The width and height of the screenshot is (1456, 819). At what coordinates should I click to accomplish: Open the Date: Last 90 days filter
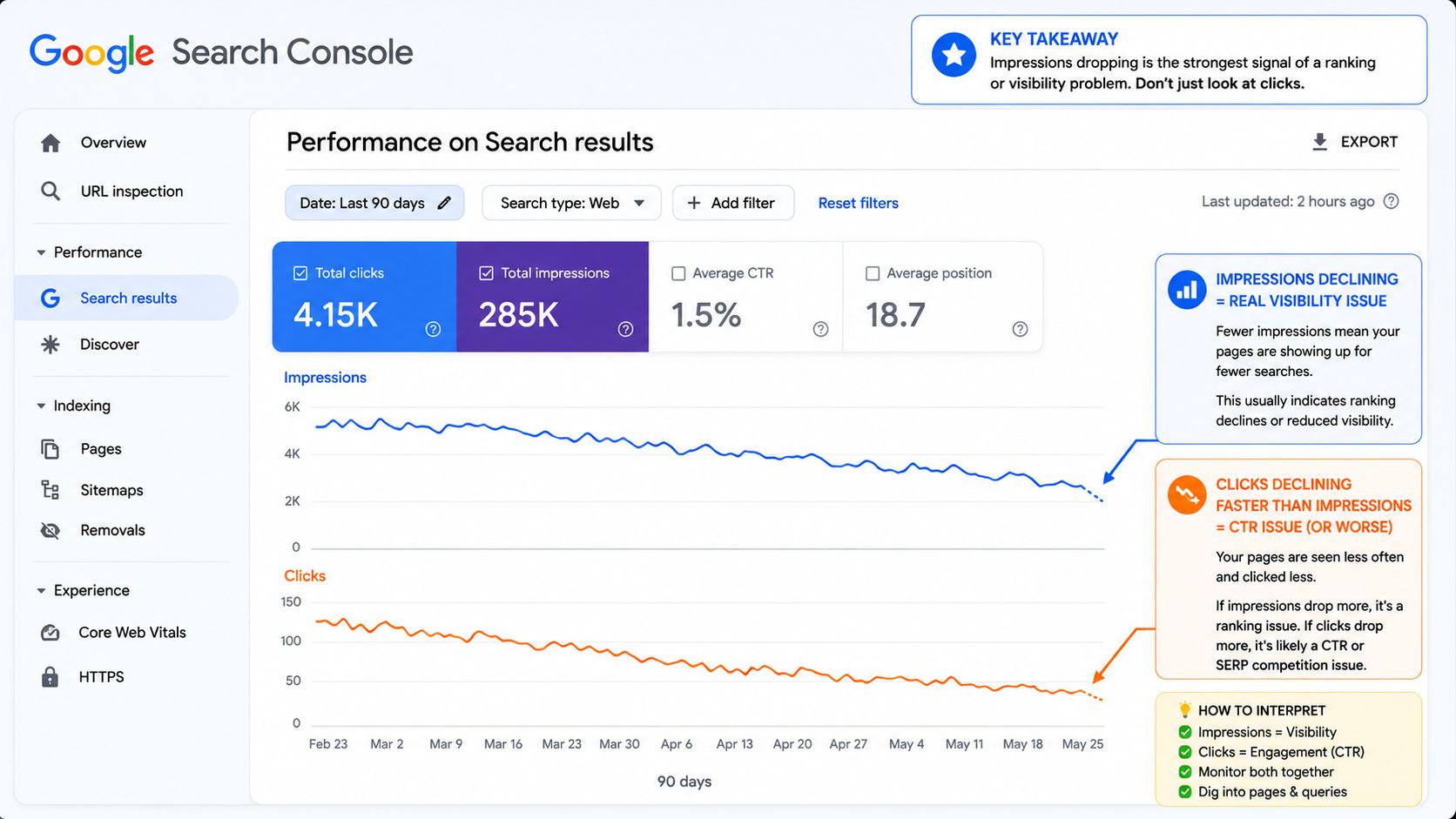[x=374, y=203]
